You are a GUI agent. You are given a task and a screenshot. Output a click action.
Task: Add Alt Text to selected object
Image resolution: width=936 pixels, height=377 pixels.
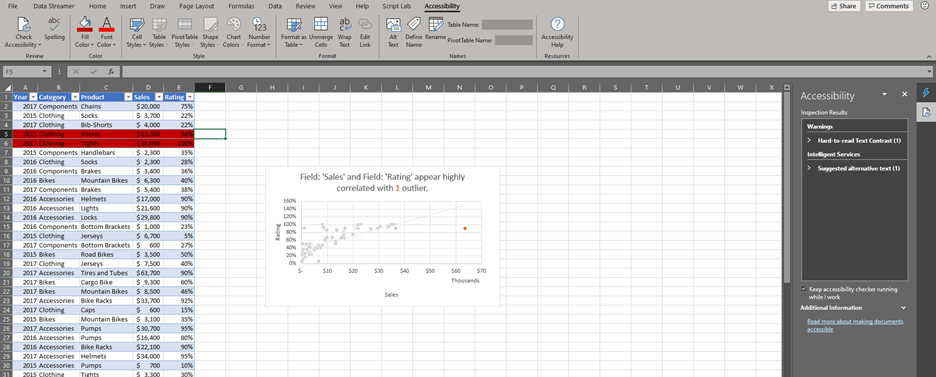[x=393, y=32]
